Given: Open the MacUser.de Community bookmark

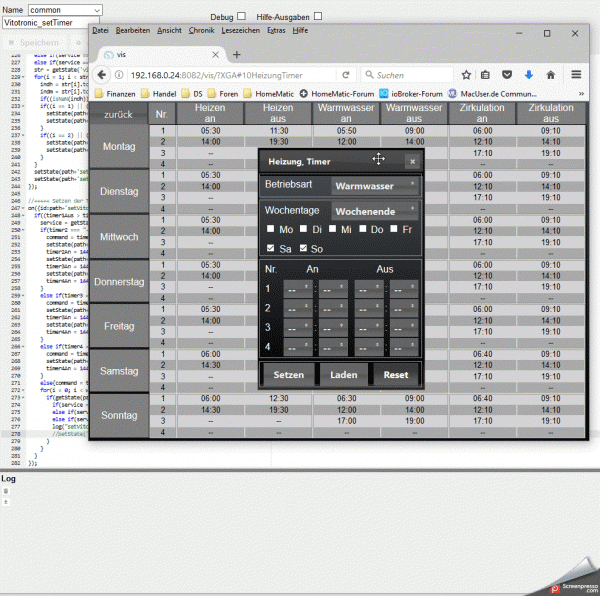Looking at the screenshot, I should coord(492,94).
